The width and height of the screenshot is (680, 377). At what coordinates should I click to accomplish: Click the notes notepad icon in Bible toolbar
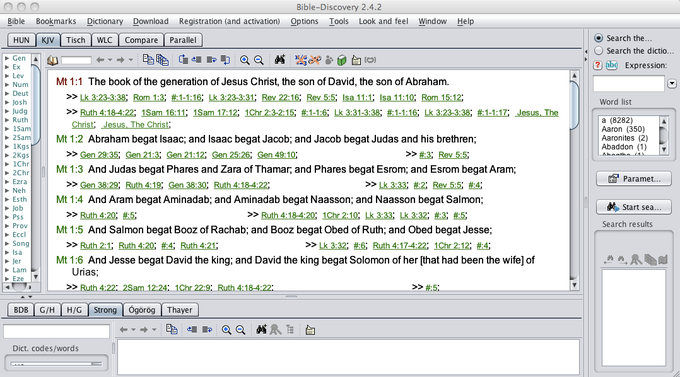coord(356,60)
